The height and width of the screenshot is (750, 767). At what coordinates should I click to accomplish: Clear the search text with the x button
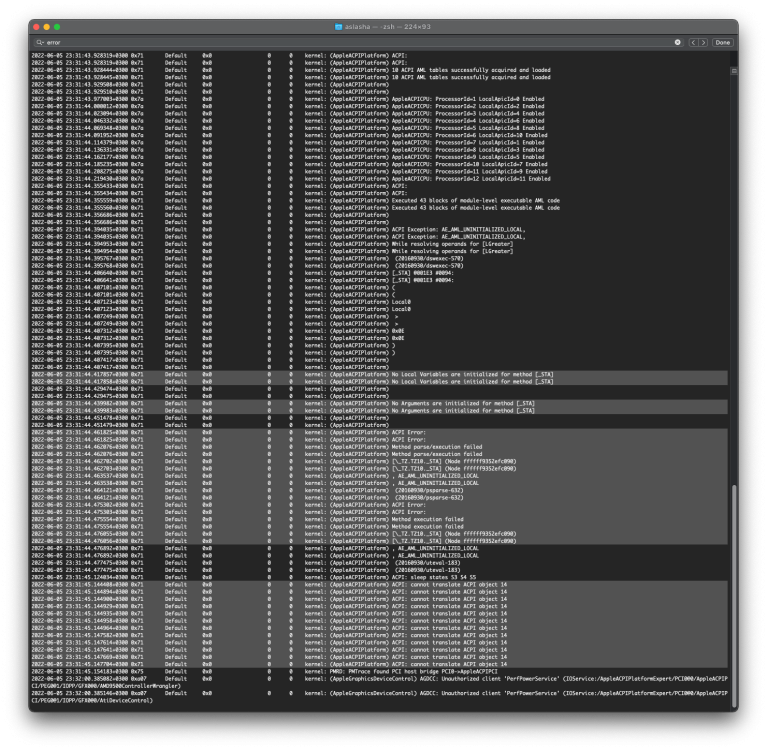click(x=677, y=43)
